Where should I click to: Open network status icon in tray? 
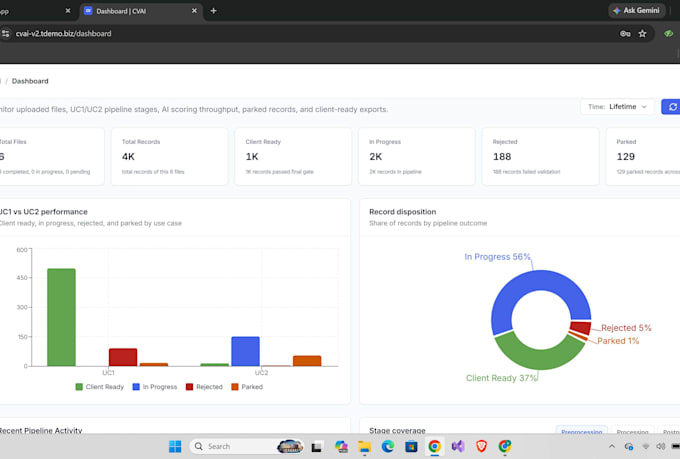point(646,446)
